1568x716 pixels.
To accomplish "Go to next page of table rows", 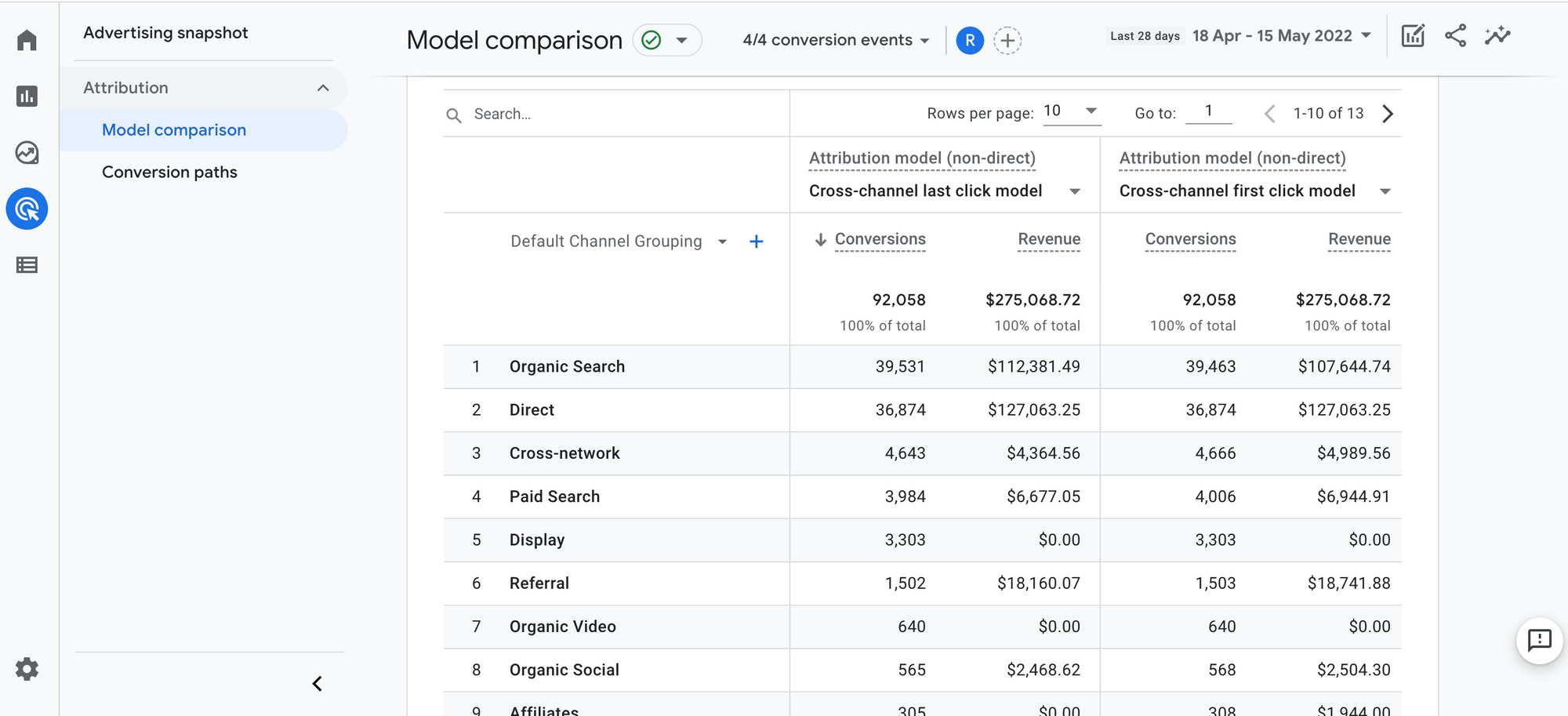I will (1388, 114).
